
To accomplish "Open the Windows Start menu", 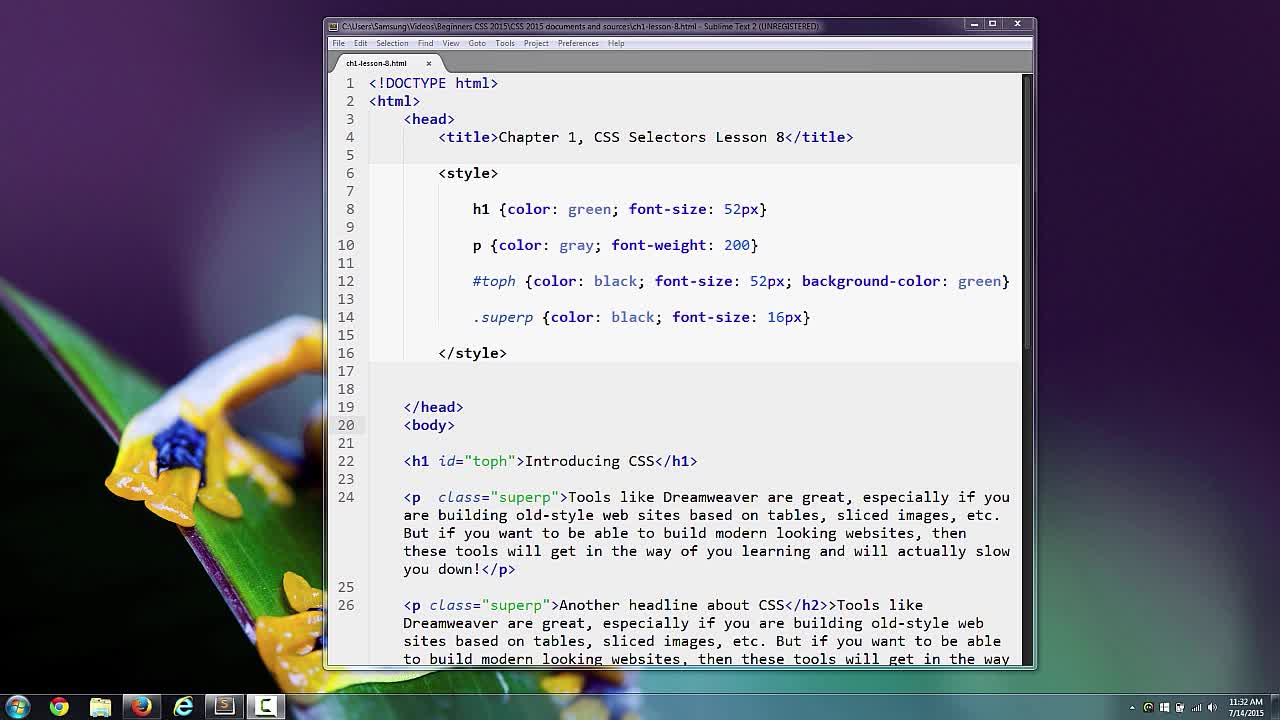I will coord(18,706).
